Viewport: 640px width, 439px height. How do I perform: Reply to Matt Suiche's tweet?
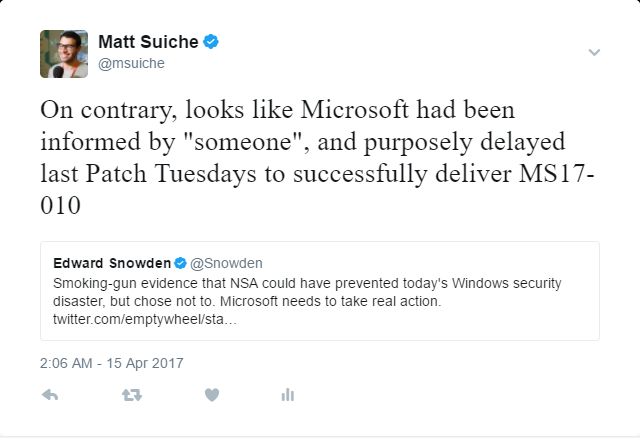(x=50, y=395)
